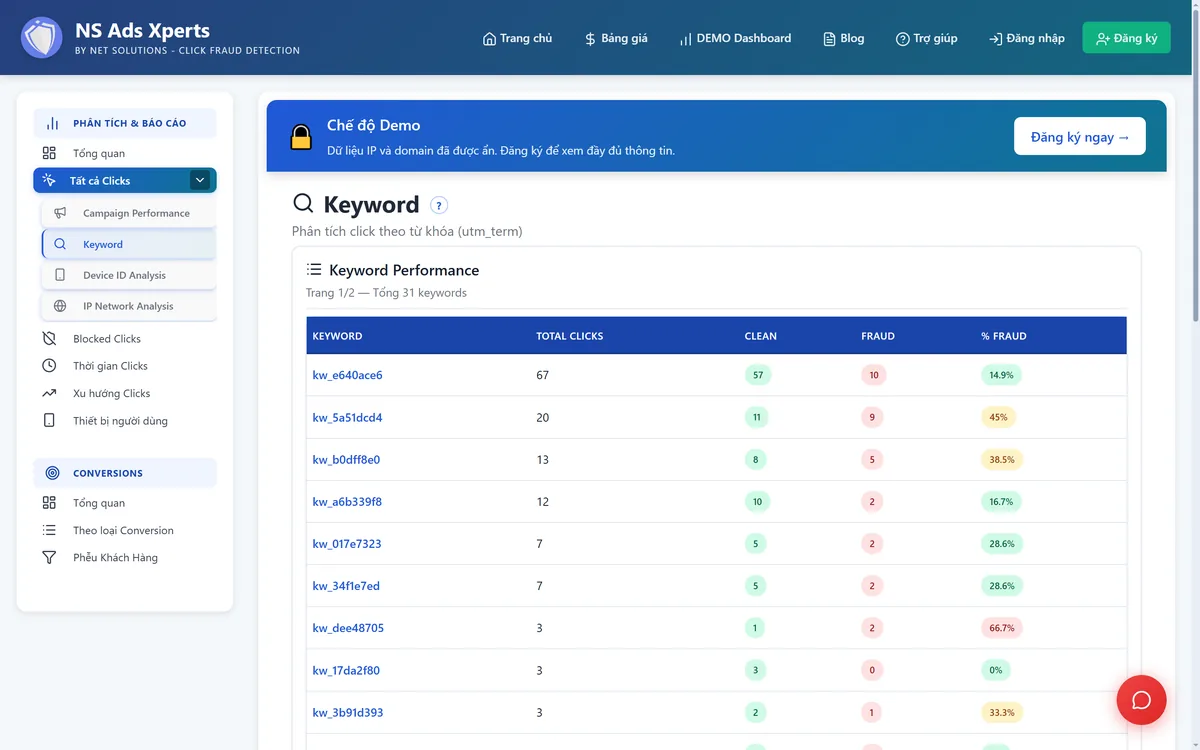The image size is (1200, 750).
Task: Click the device icon for Thiết bị người dùng
Action: pyautogui.click(x=49, y=421)
